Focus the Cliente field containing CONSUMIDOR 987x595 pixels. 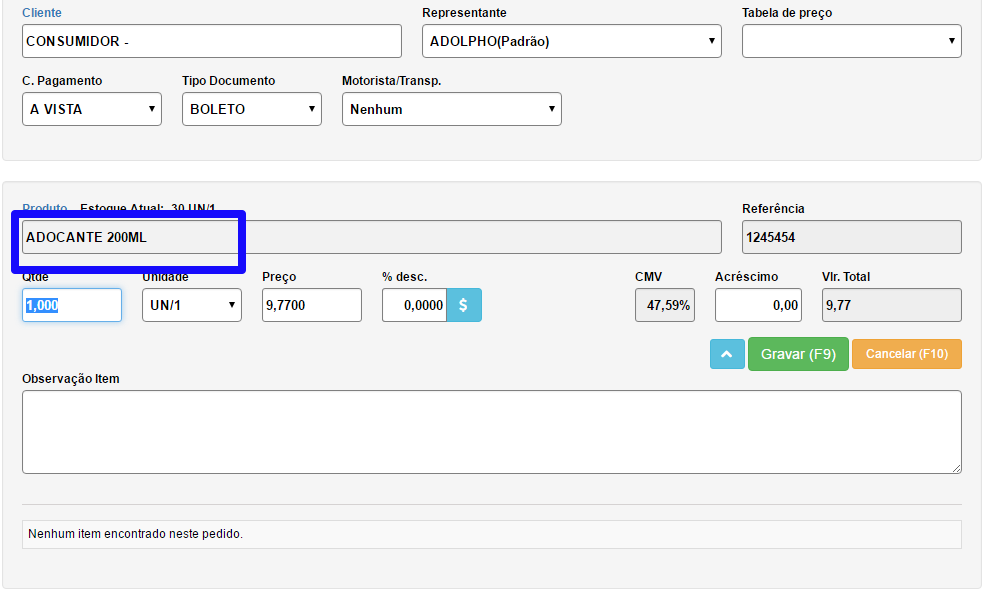(x=211, y=42)
